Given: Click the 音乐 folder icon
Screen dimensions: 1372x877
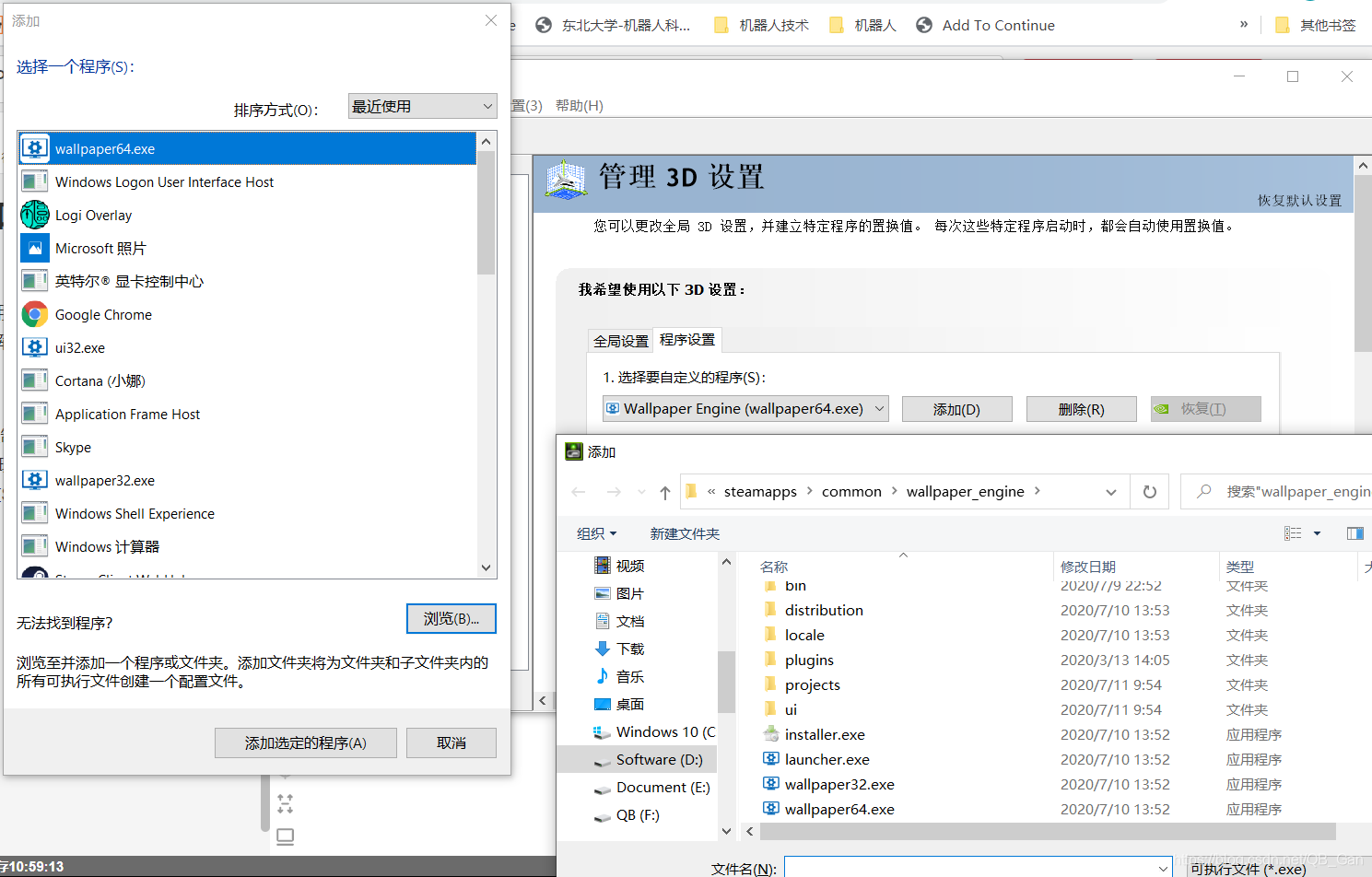Looking at the screenshot, I should (603, 676).
